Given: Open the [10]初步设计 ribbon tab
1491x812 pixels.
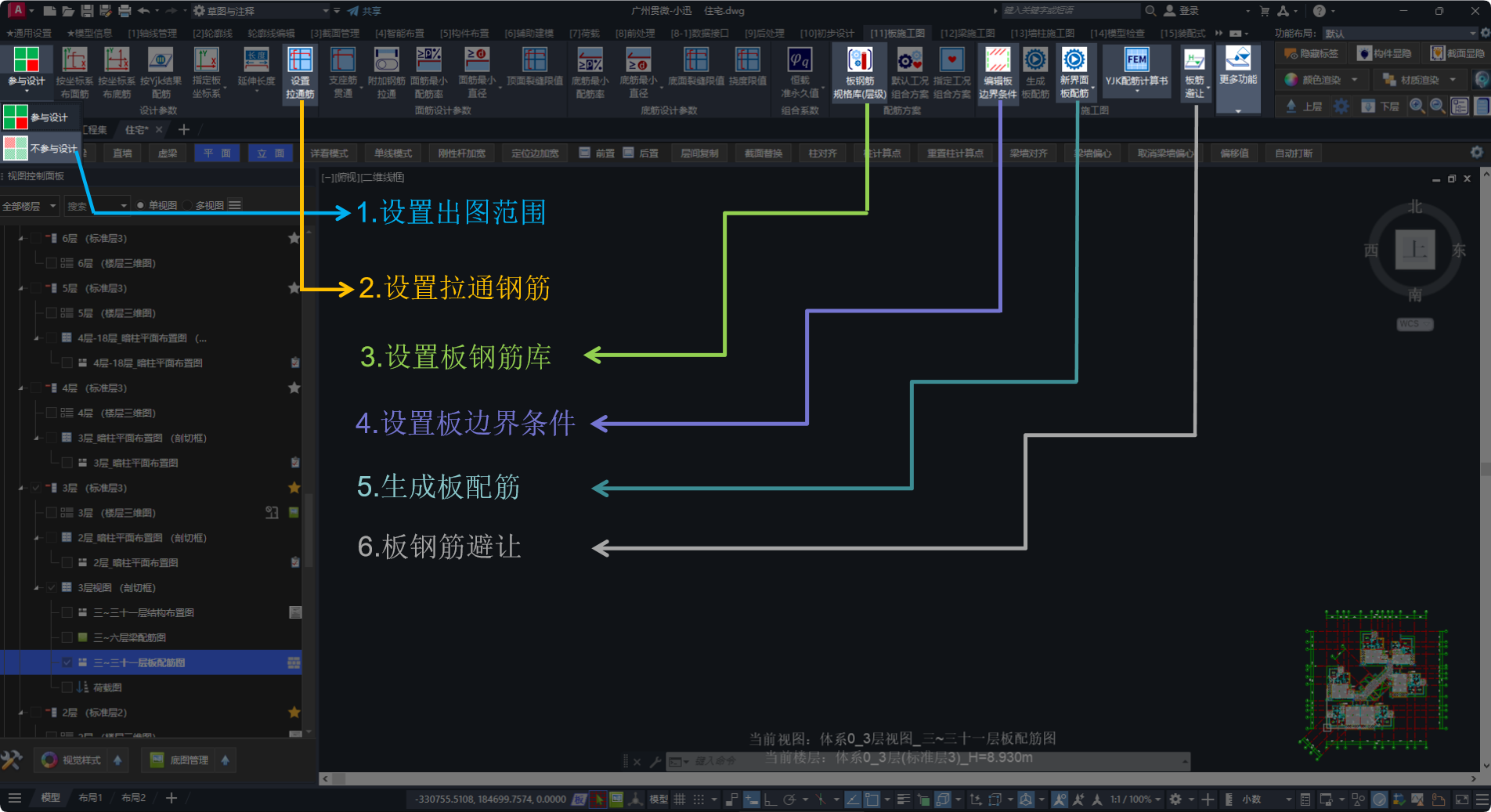Looking at the screenshot, I should [827, 34].
